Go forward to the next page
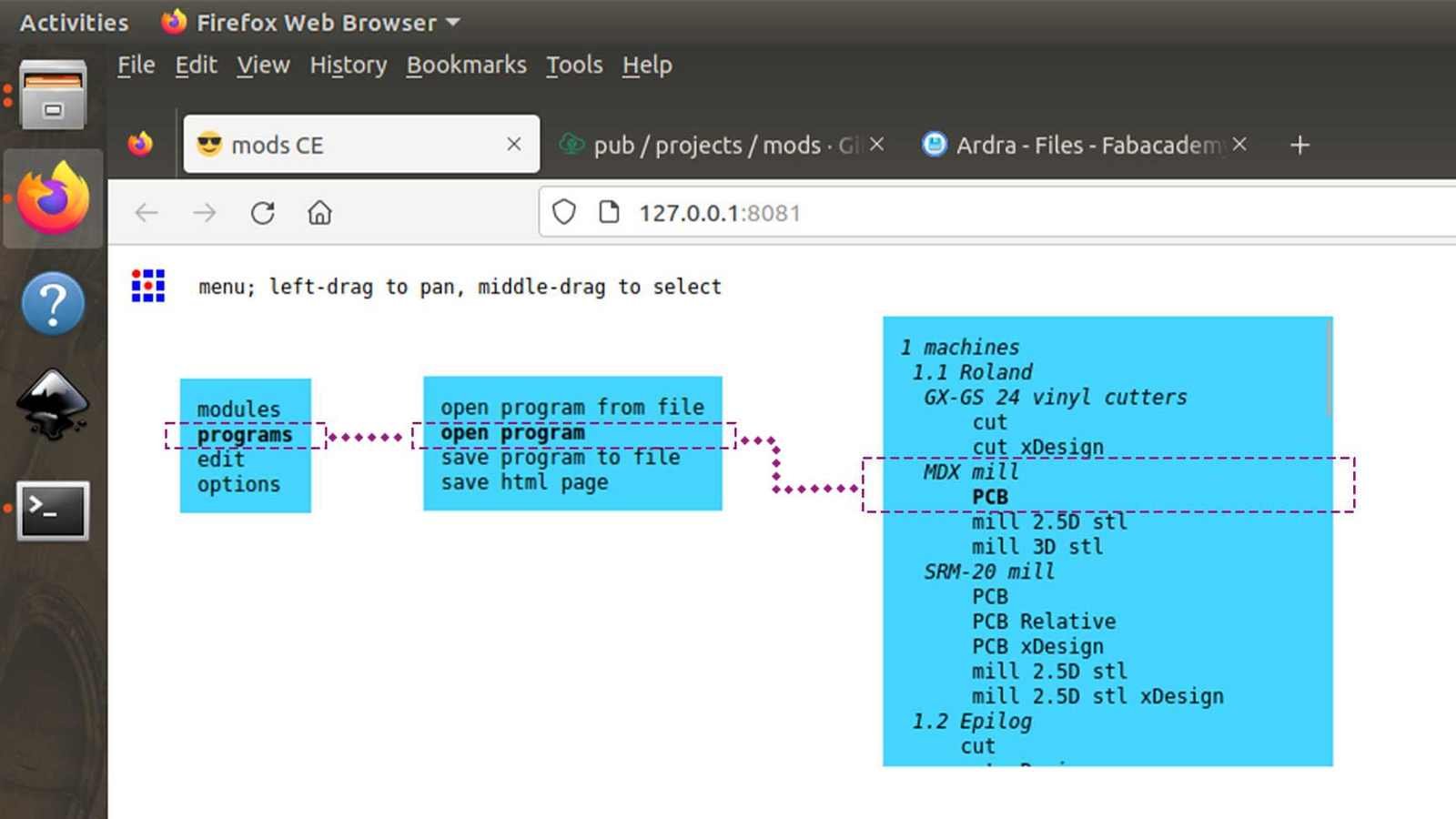1456x819 pixels. pos(205,213)
